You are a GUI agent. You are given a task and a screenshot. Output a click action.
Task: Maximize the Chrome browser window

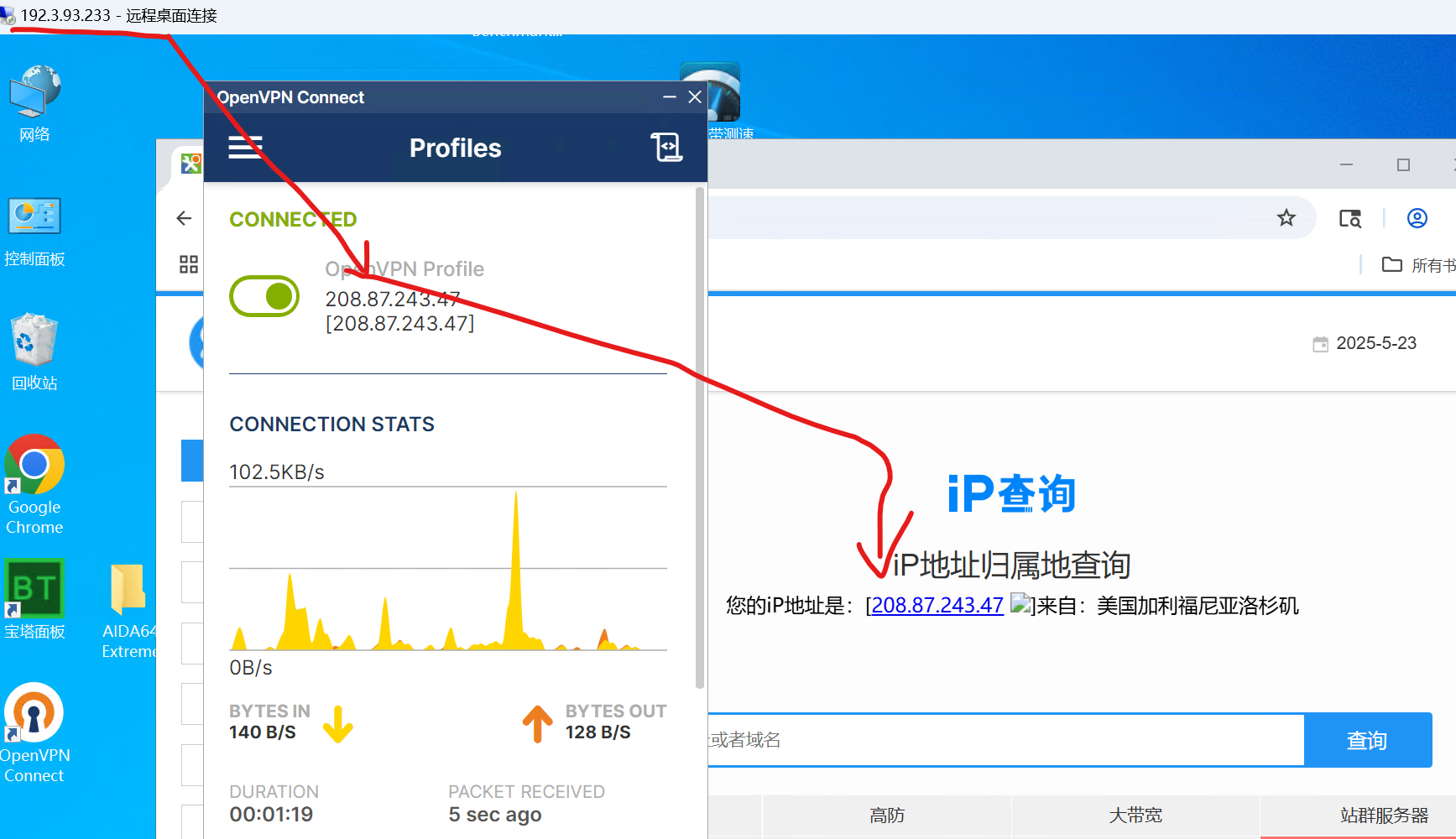pyautogui.click(x=1403, y=164)
